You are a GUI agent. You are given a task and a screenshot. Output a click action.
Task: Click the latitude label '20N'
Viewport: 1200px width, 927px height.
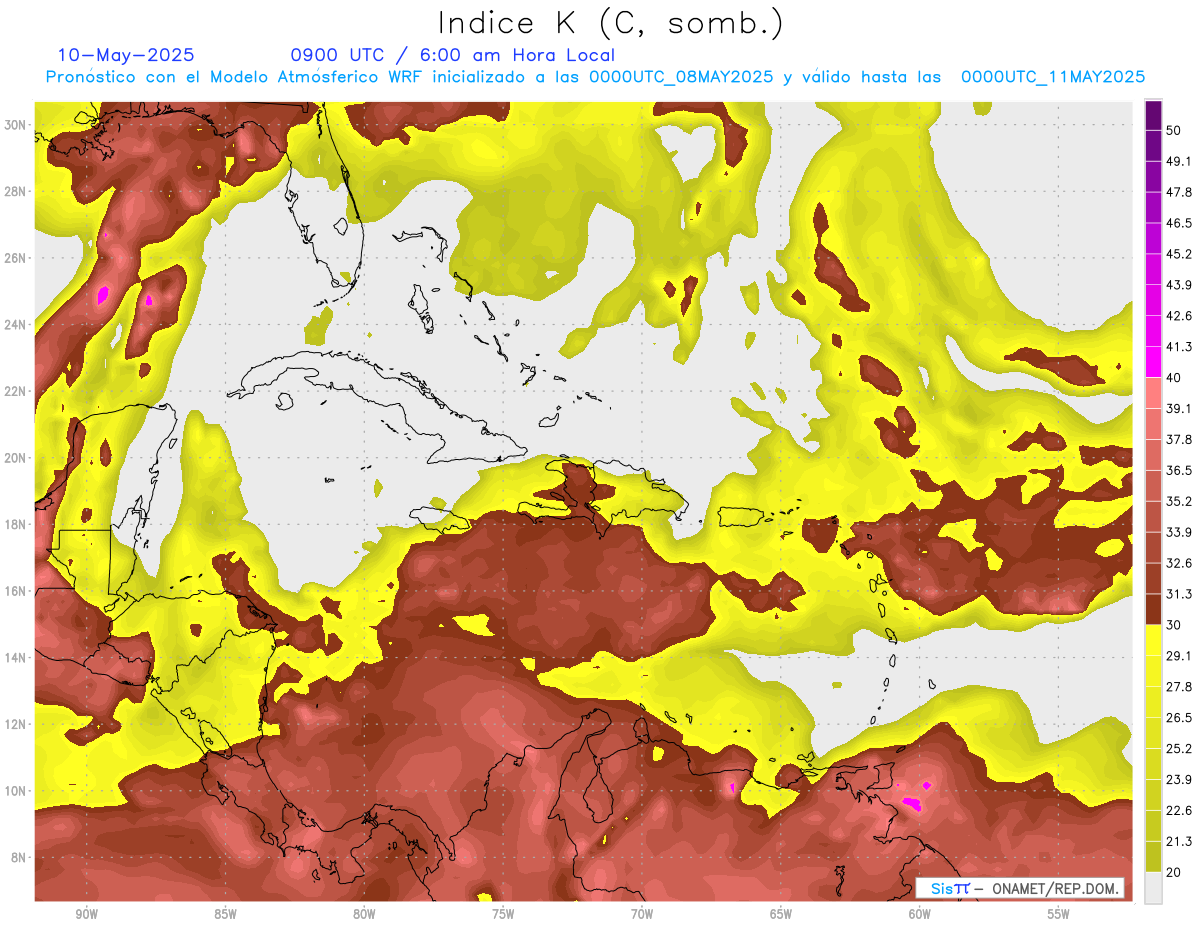coord(17,458)
